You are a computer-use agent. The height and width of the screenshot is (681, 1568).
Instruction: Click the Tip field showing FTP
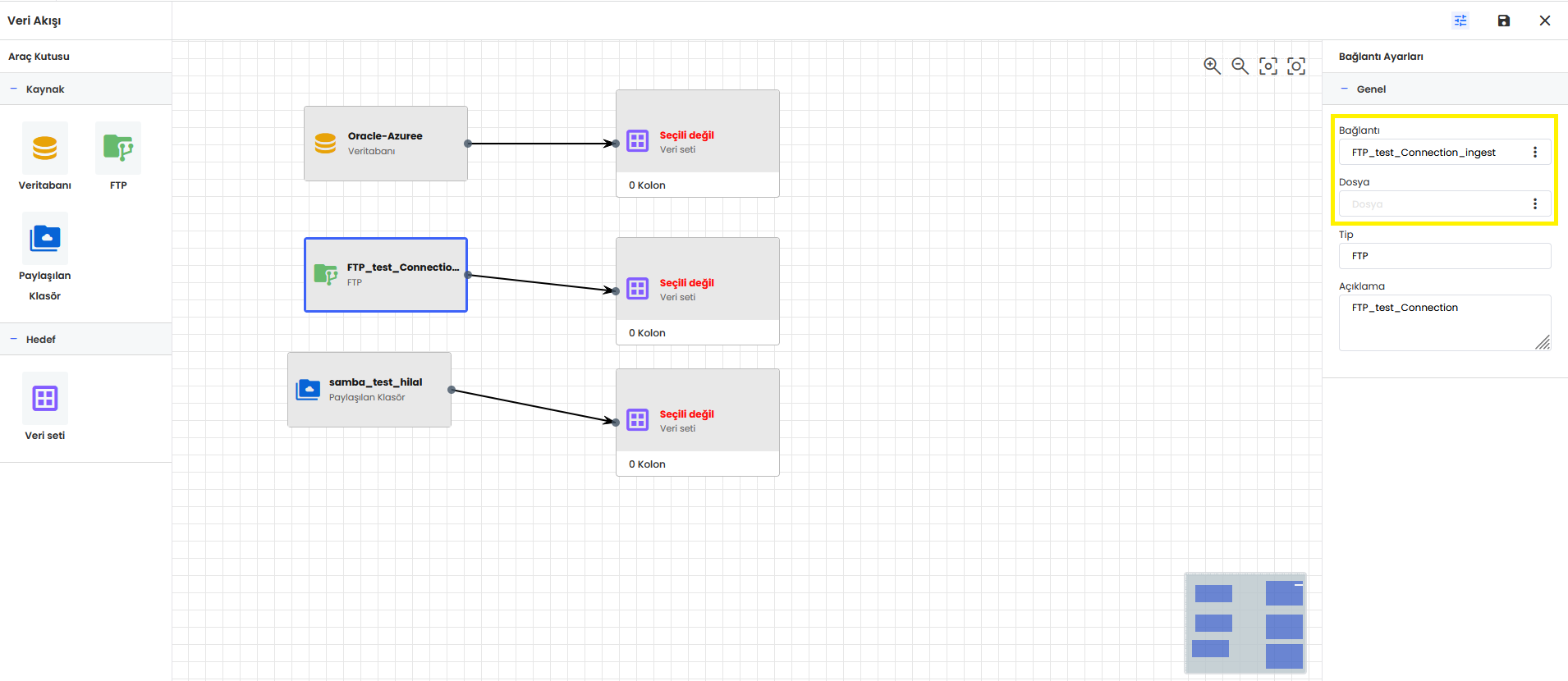tap(1445, 256)
